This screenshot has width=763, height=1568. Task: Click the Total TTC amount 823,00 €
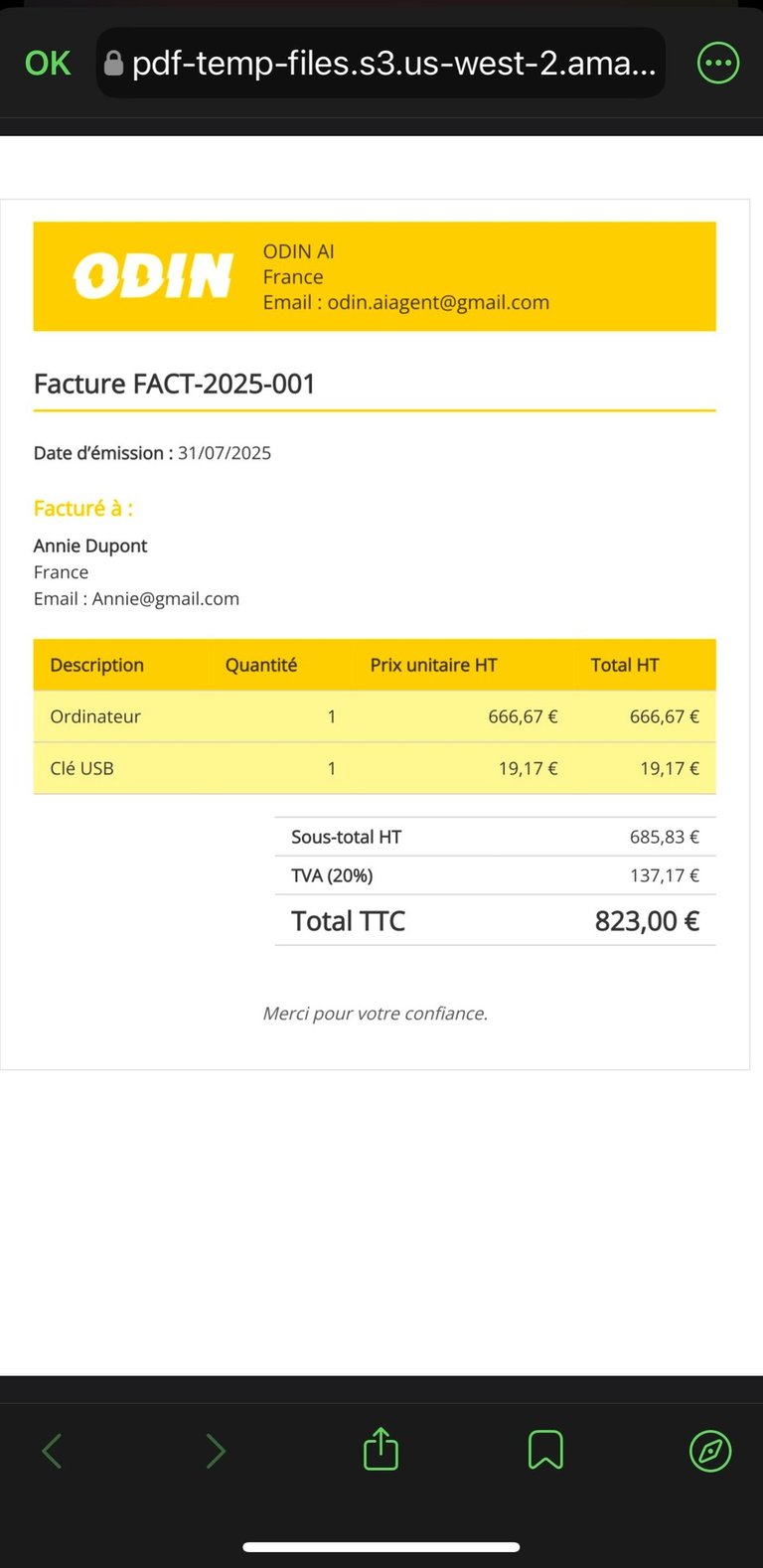[x=647, y=921]
